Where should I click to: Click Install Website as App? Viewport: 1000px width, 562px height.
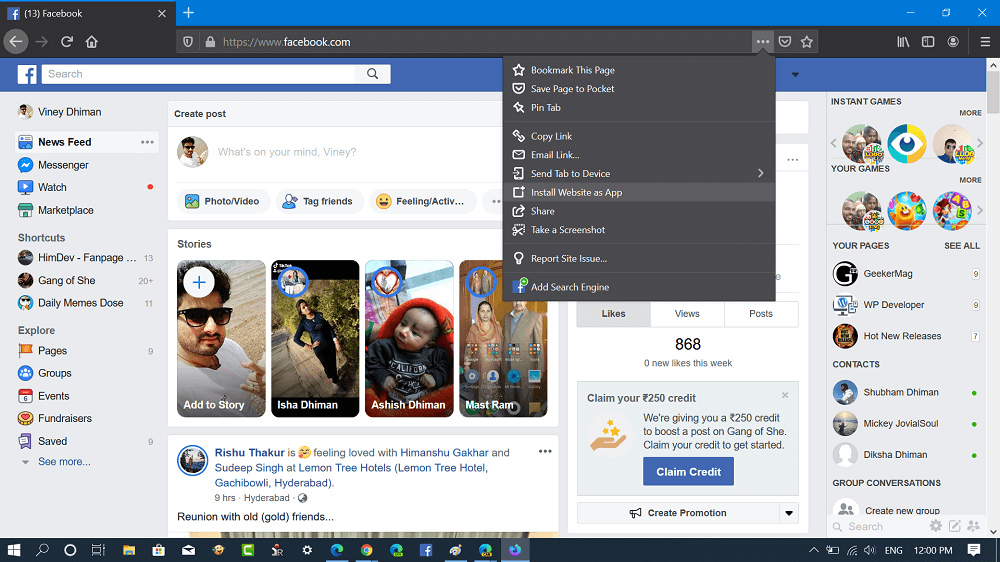point(639,192)
